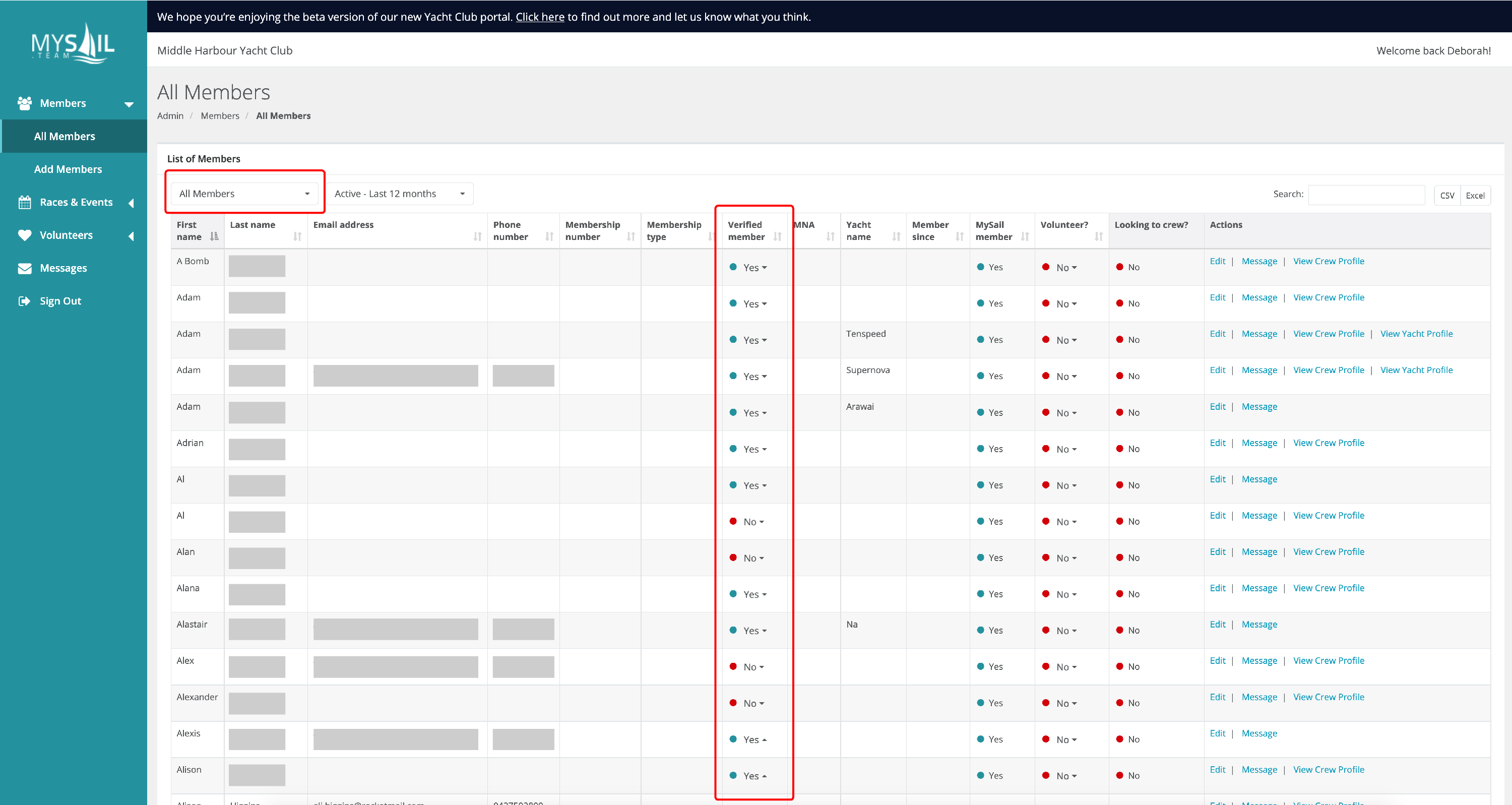Toggle Volunteer status for Adrian row
The width and height of the screenshot is (1512, 805).
[1066, 449]
